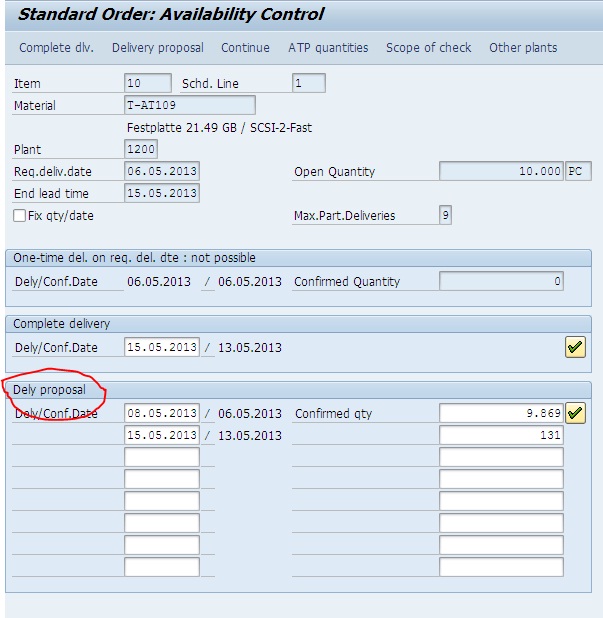This screenshot has height=618, width=603.
Task: Click the Max.Part.Deliveries label
Action: [x=344, y=216]
